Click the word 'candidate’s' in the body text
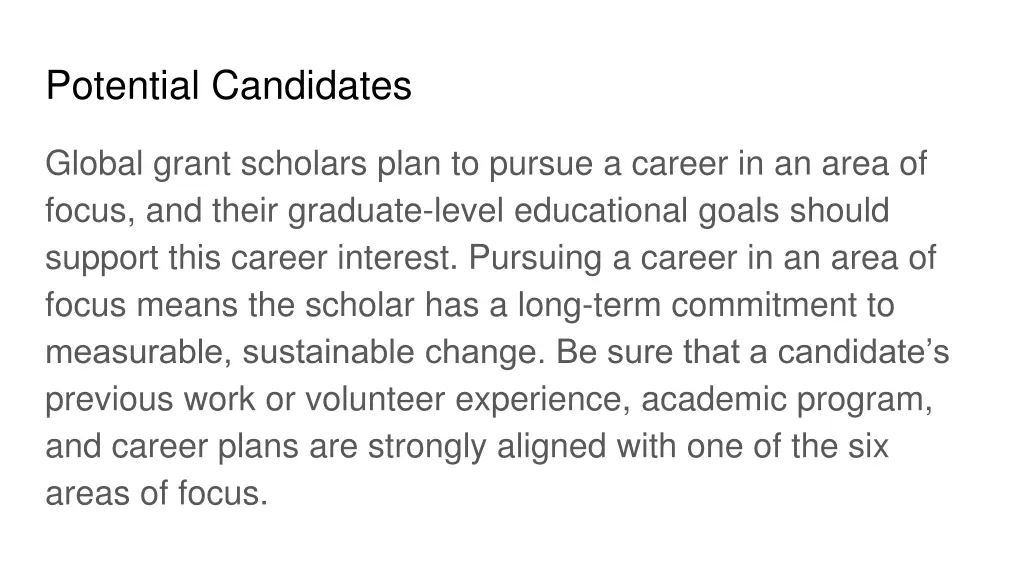The height and width of the screenshot is (576, 1024). click(864, 353)
